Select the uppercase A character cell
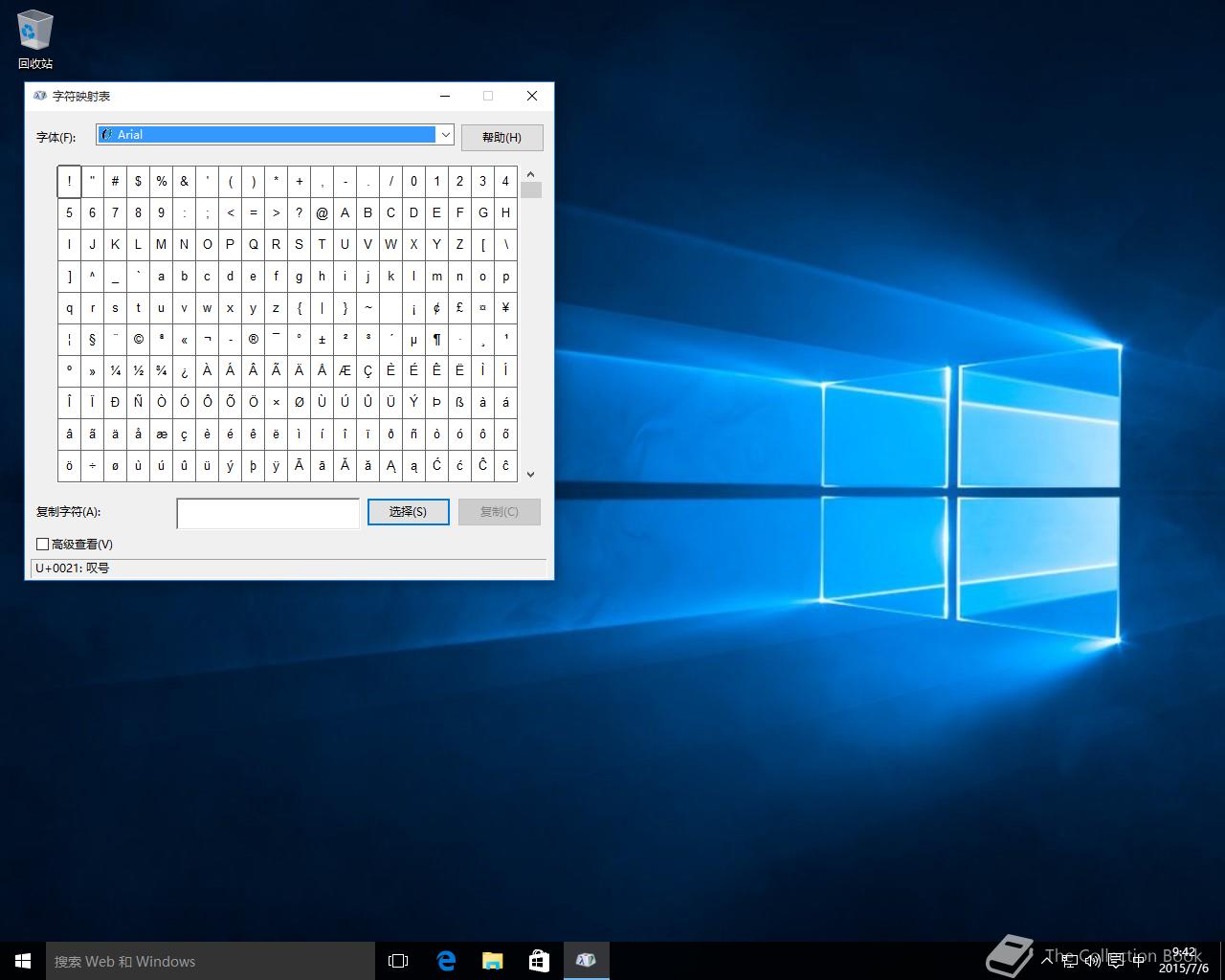This screenshot has height=980, width=1225. pyautogui.click(x=345, y=212)
